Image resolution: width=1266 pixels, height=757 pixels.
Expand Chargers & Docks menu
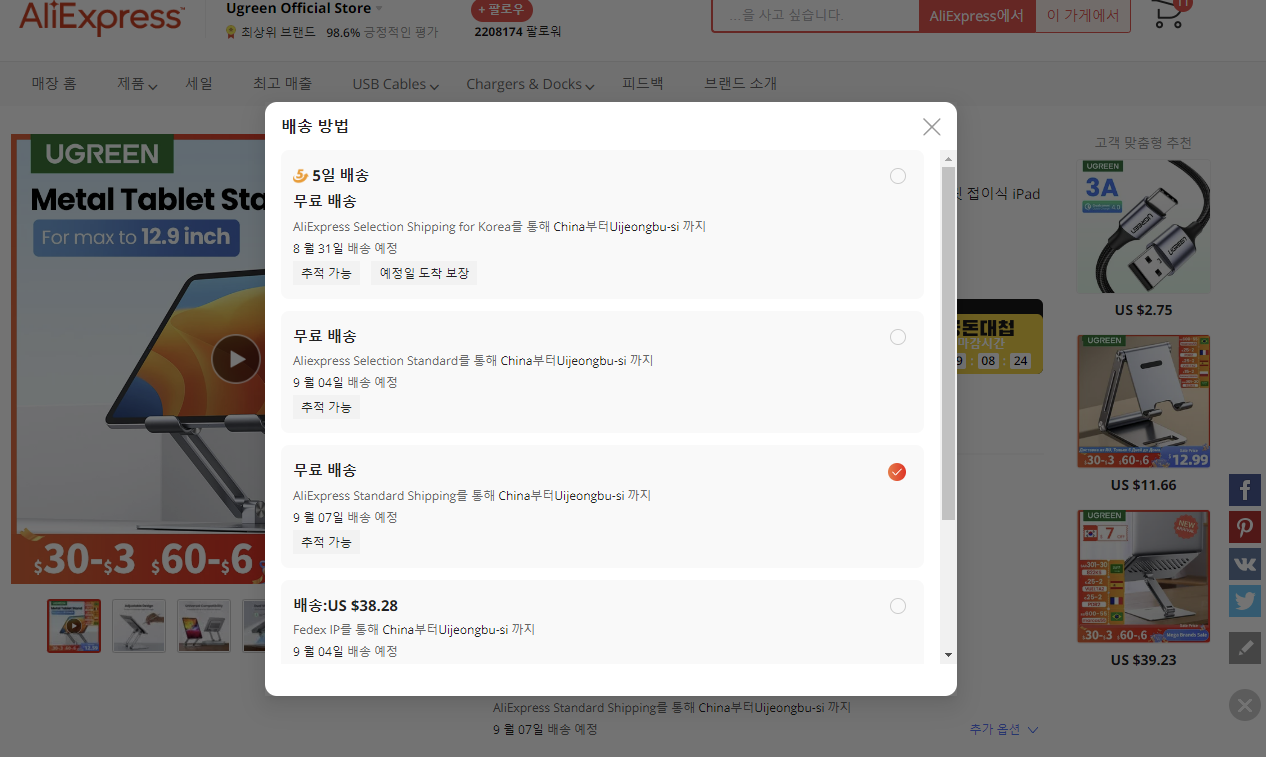point(531,84)
